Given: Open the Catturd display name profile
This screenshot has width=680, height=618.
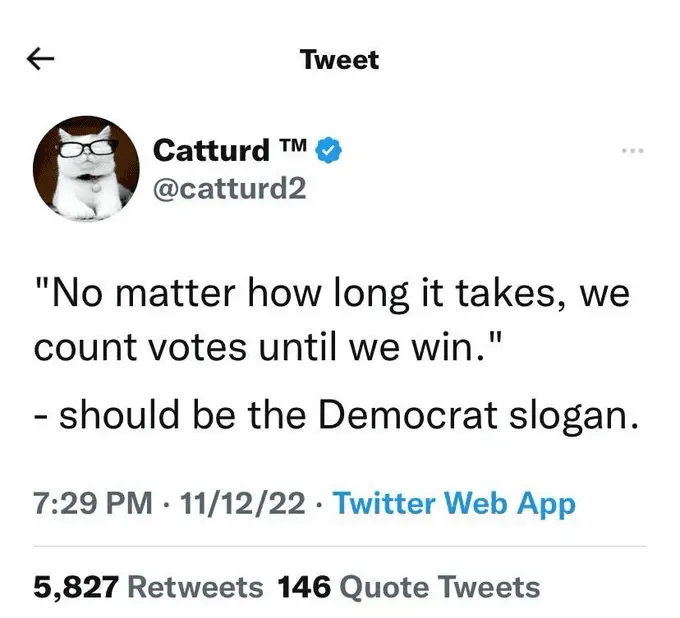Looking at the screenshot, I should [210, 152].
